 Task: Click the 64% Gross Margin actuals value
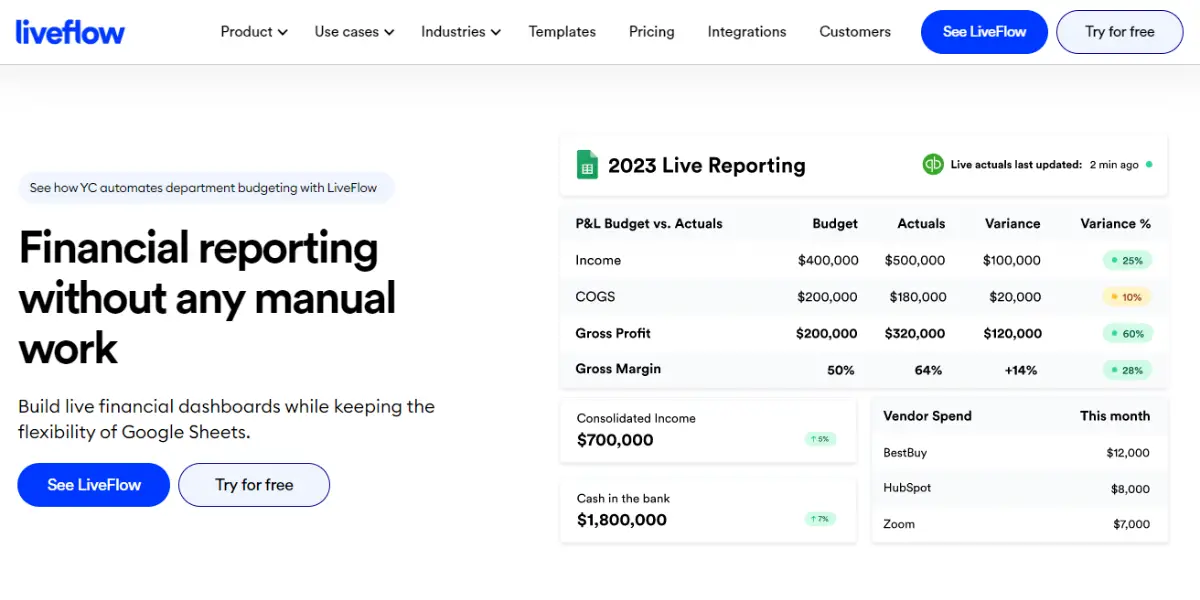[928, 370]
